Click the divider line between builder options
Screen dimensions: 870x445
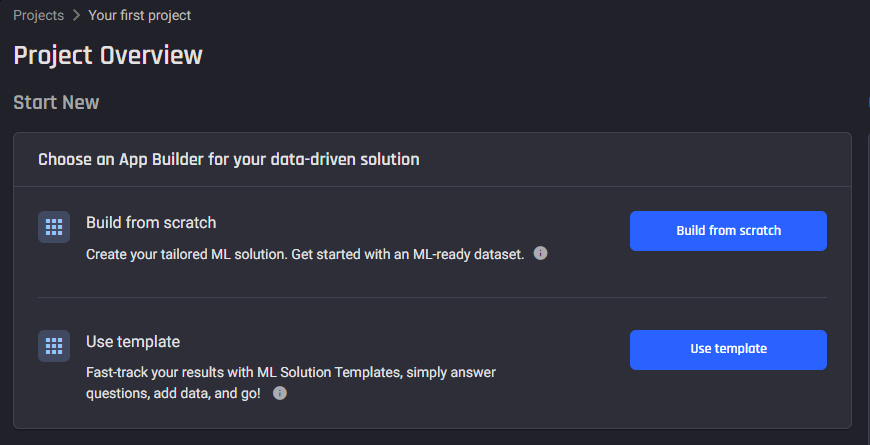(x=432, y=297)
